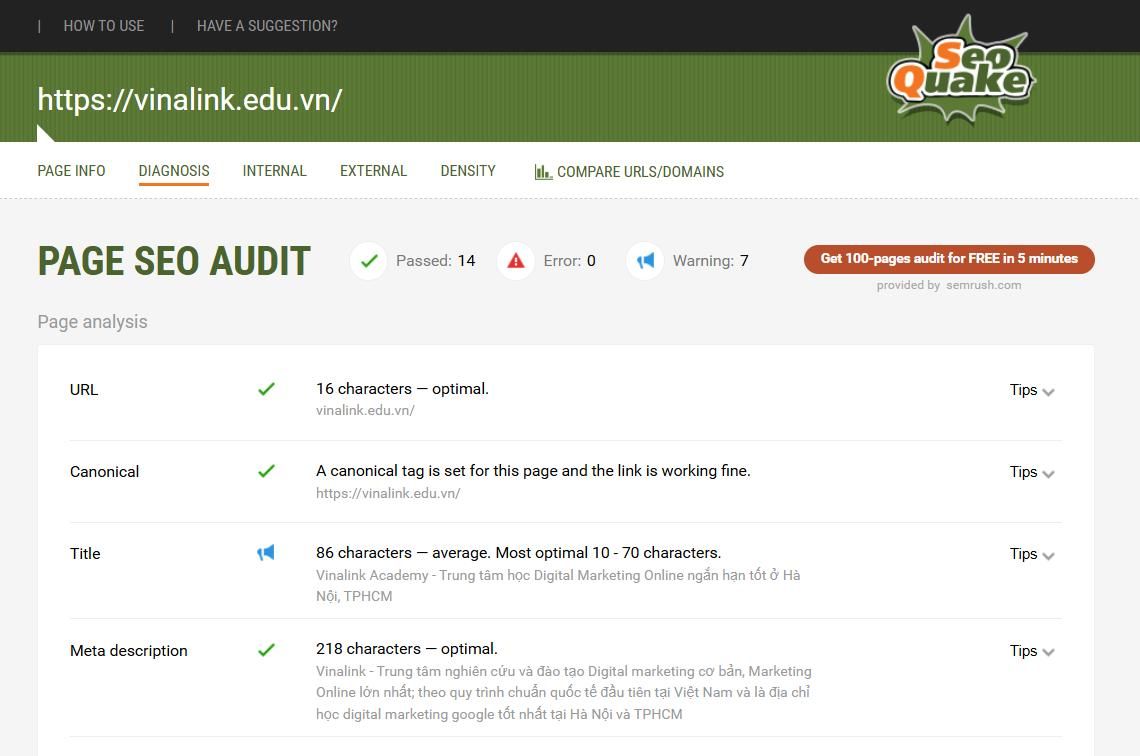Click the 'Meta description' row label

tap(129, 651)
